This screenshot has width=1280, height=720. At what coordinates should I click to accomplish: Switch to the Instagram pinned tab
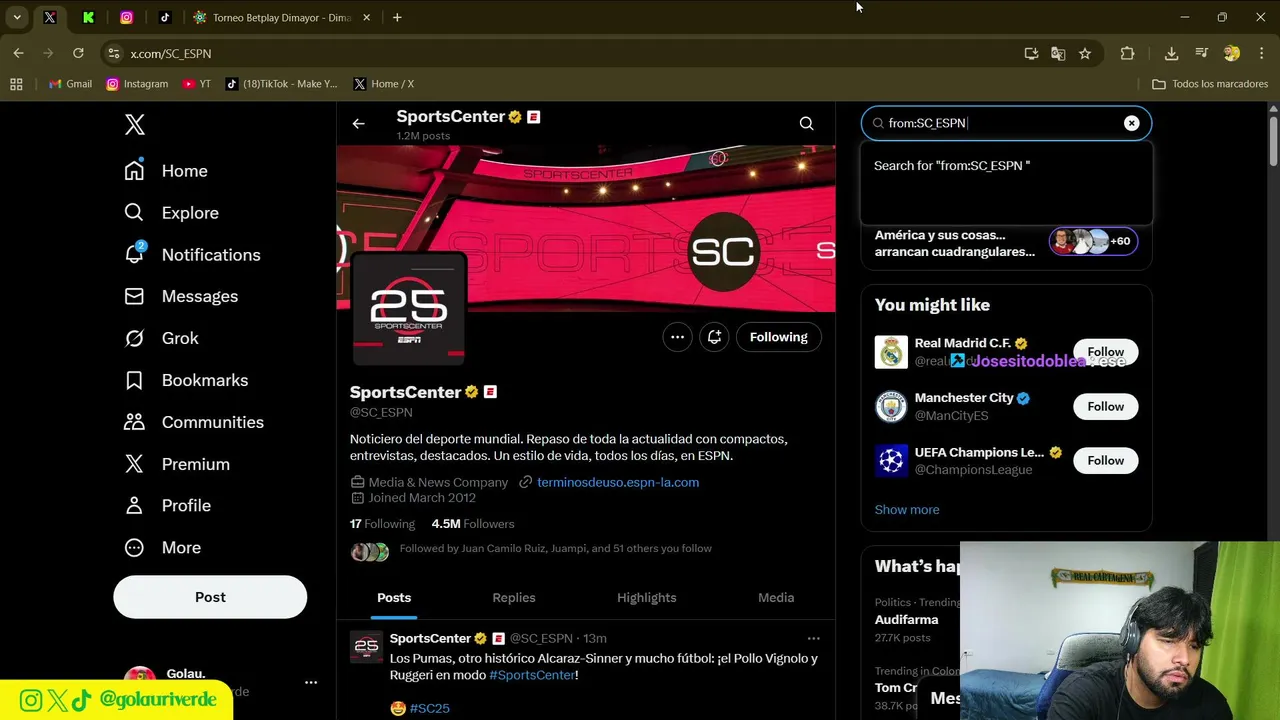[x=126, y=17]
